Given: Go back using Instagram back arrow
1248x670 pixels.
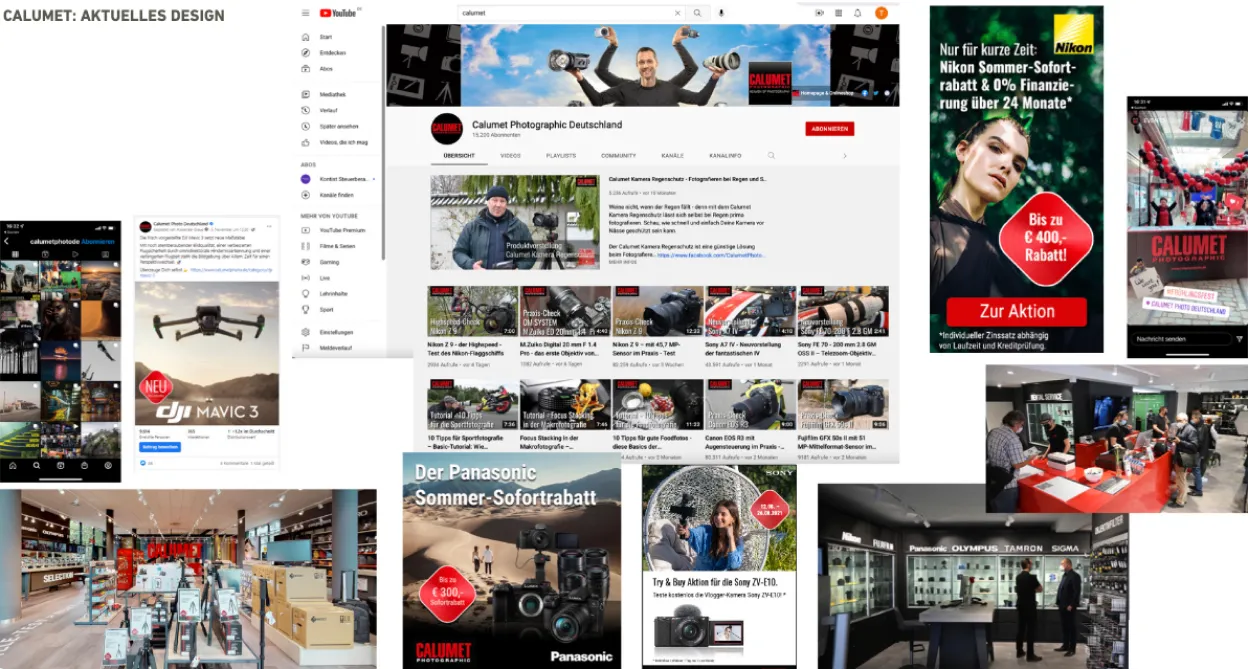Looking at the screenshot, I should (6, 242).
